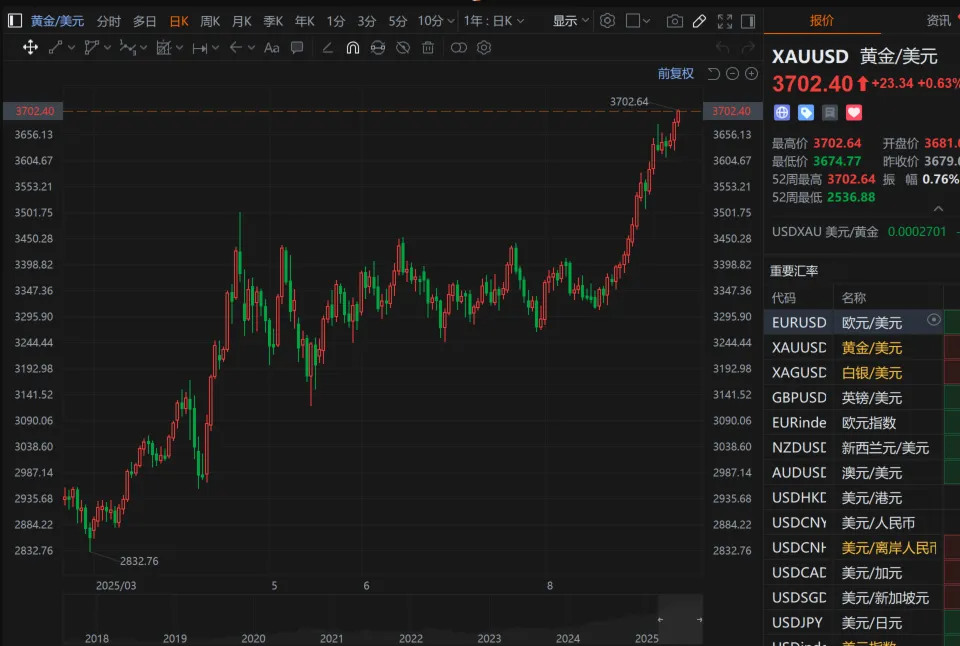Image resolution: width=960 pixels, height=646 pixels.
Task: Take a chart snapshot with camera icon
Action: point(674,21)
